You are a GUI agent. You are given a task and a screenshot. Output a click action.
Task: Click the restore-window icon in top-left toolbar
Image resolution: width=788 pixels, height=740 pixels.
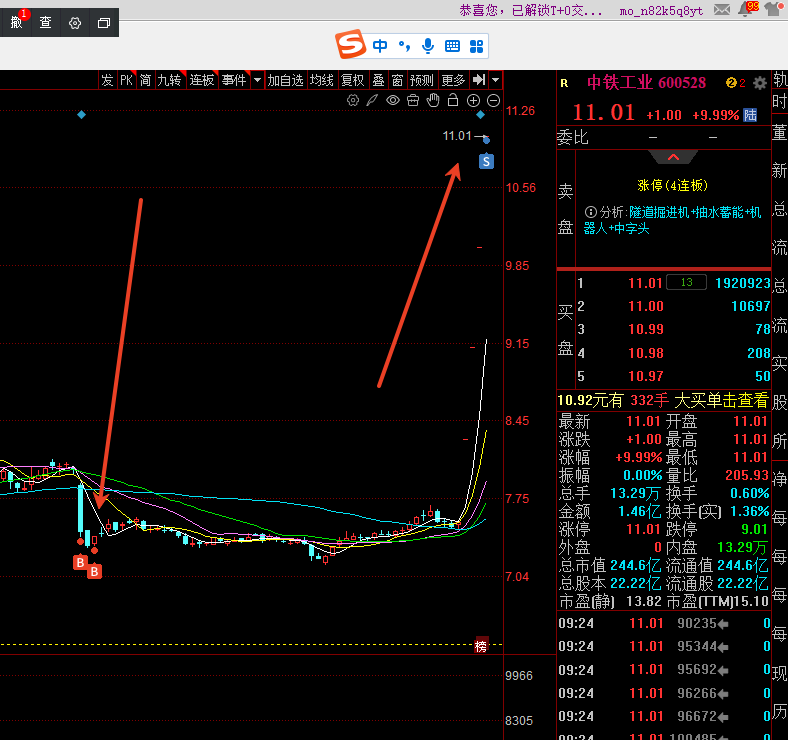104,23
